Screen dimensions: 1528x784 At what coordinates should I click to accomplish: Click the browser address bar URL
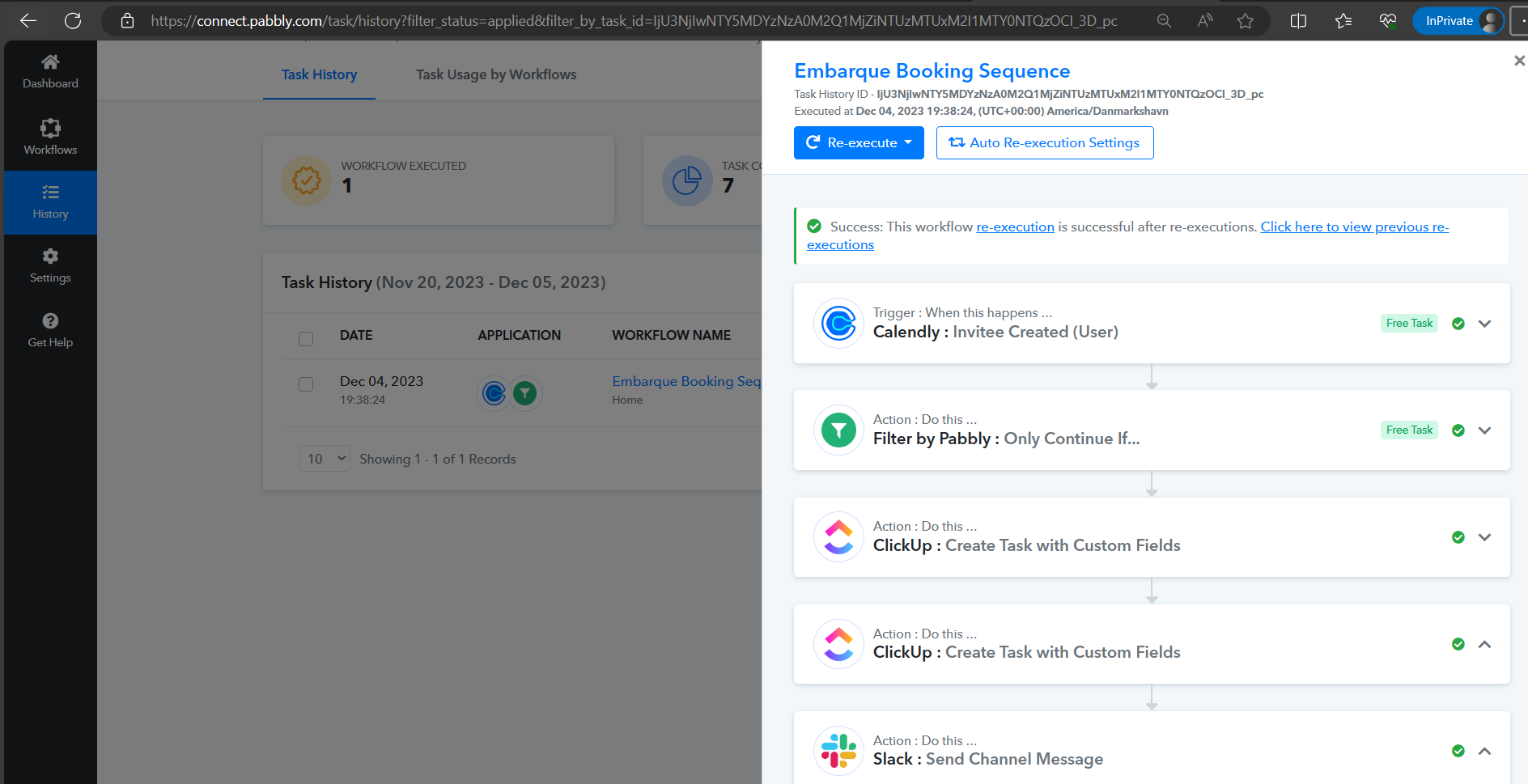tap(634, 21)
